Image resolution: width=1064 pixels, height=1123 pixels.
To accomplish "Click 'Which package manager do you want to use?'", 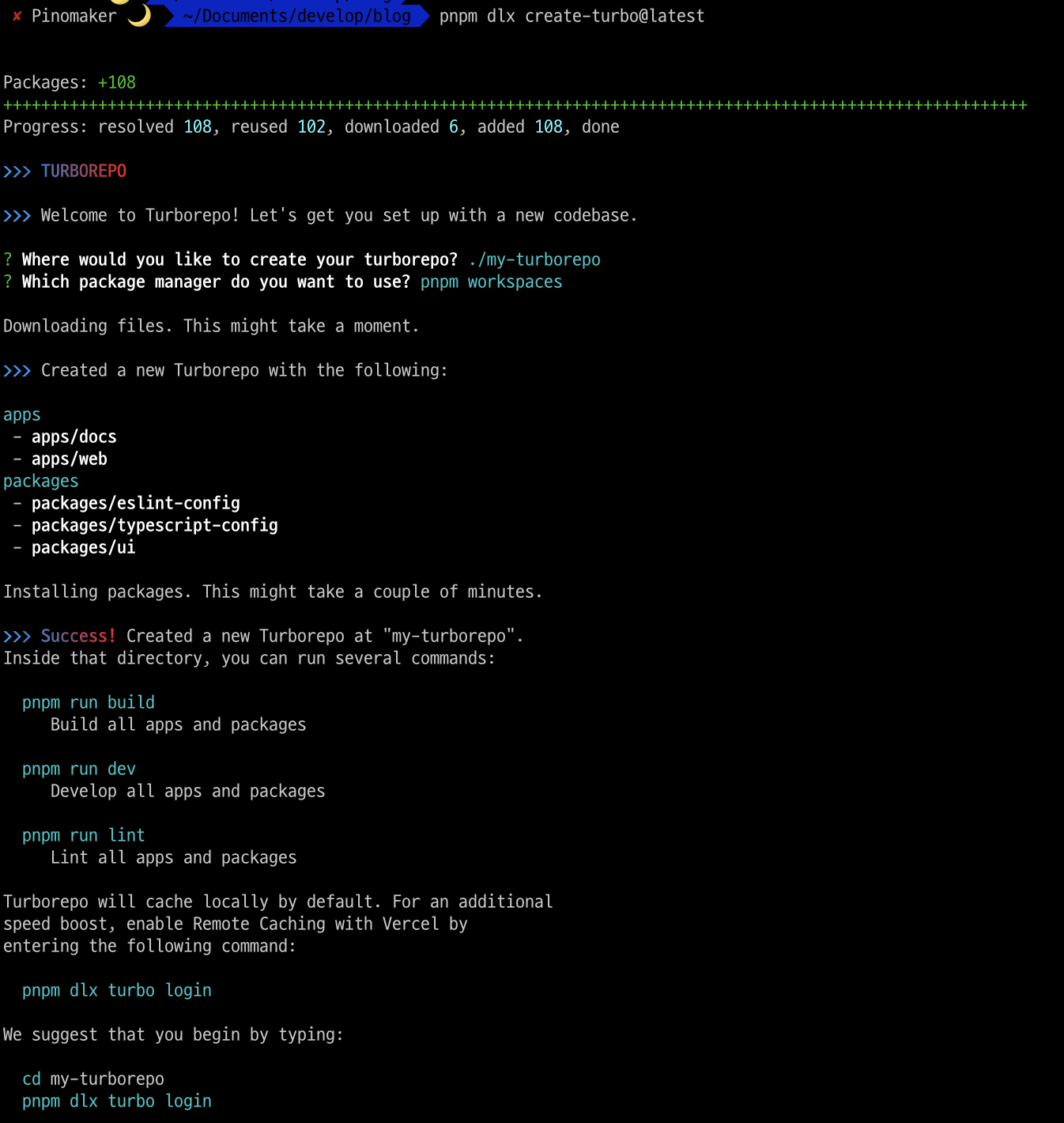I will click(217, 282).
